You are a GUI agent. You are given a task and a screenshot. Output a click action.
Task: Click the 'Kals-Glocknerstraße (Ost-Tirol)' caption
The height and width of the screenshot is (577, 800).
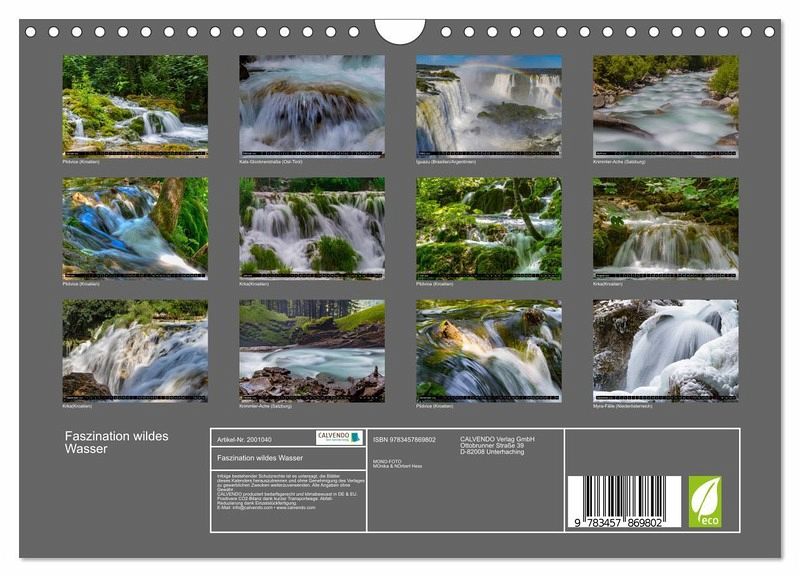tap(272, 161)
